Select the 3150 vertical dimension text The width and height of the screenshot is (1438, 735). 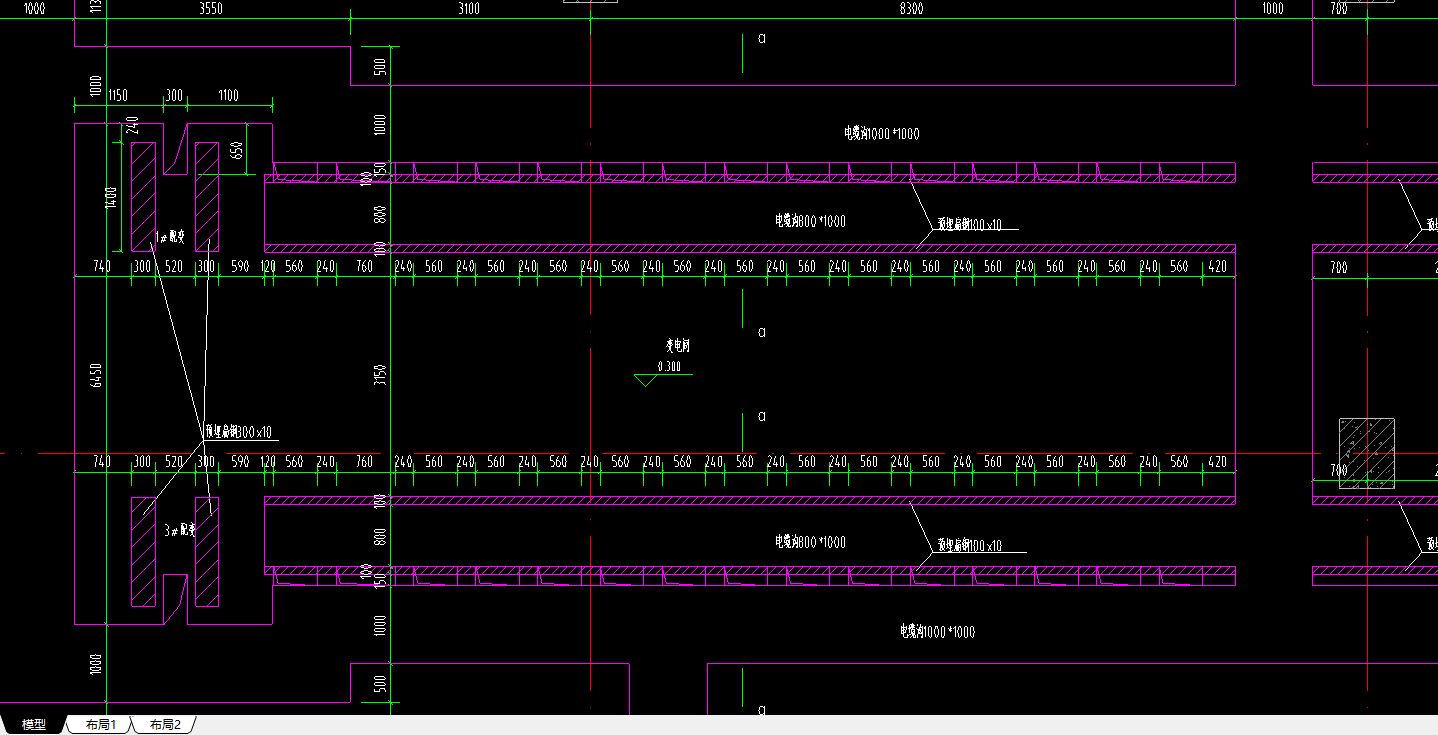(x=380, y=375)
